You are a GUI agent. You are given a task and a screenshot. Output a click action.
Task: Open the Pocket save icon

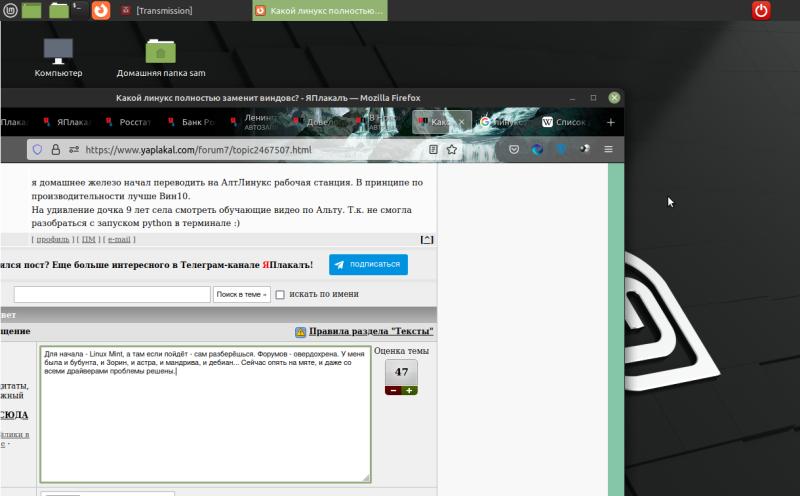[x=514, y=150]
